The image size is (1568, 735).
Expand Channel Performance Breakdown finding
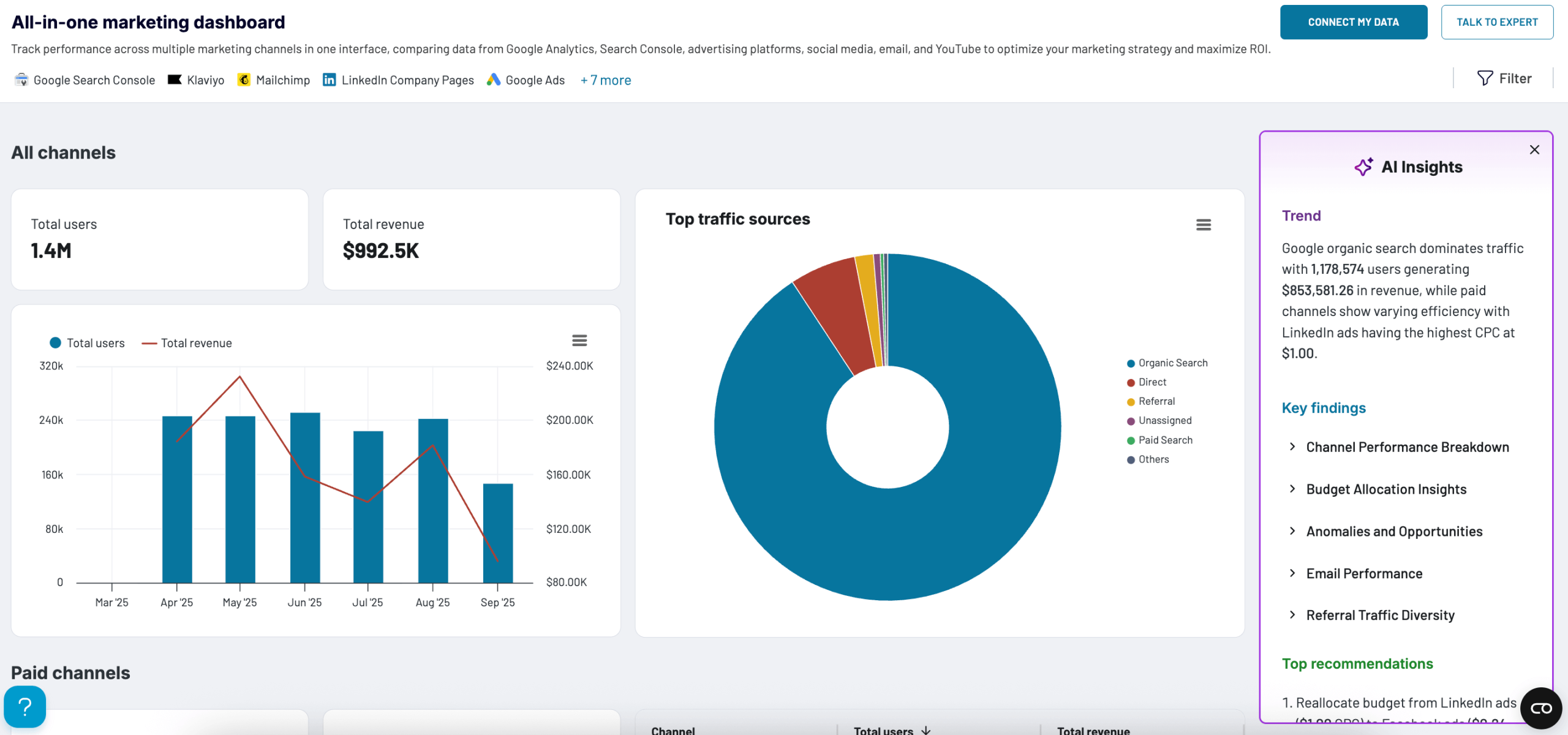tap(1407, 447)
